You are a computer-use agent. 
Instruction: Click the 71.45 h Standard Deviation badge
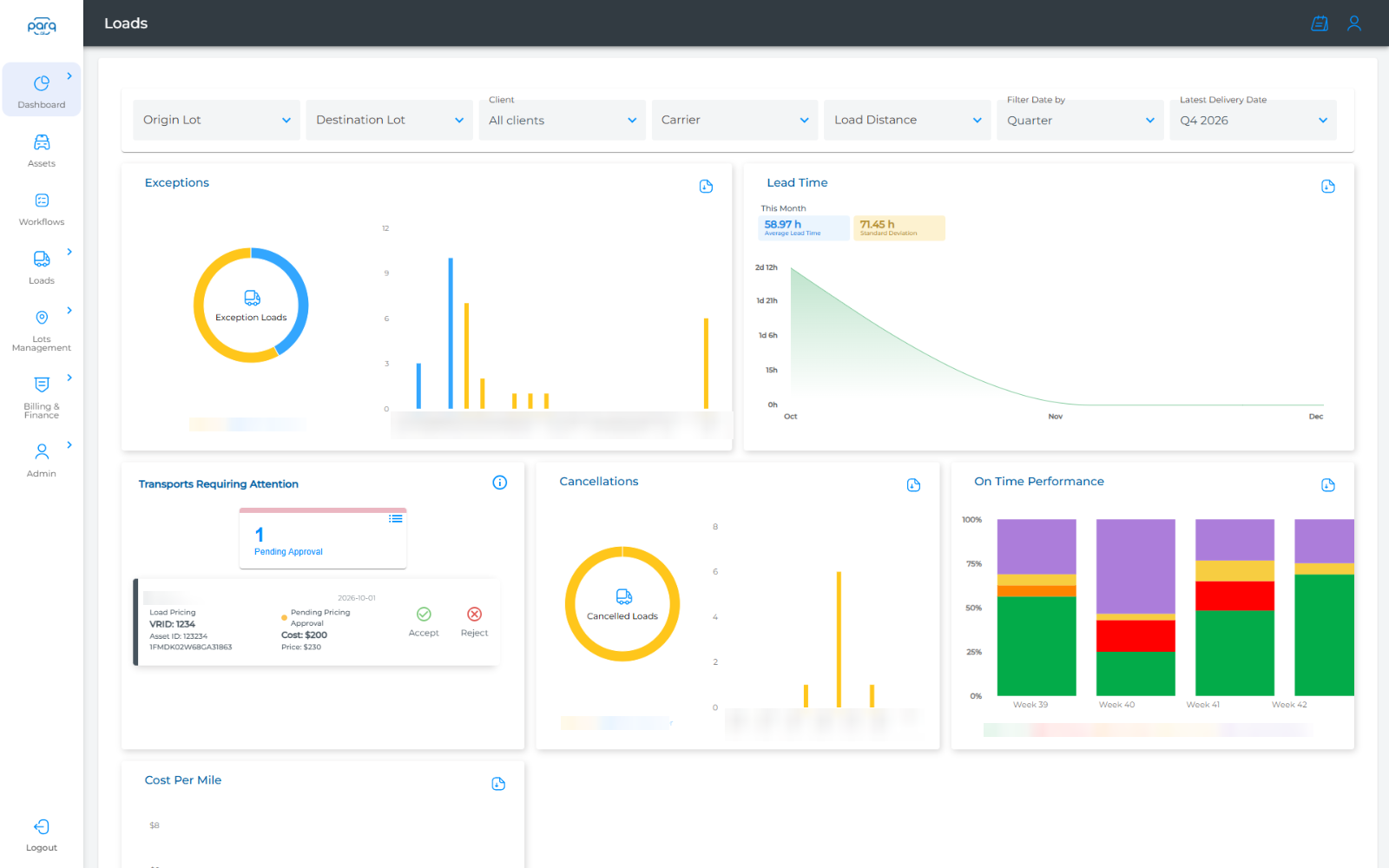pos(899,227)
